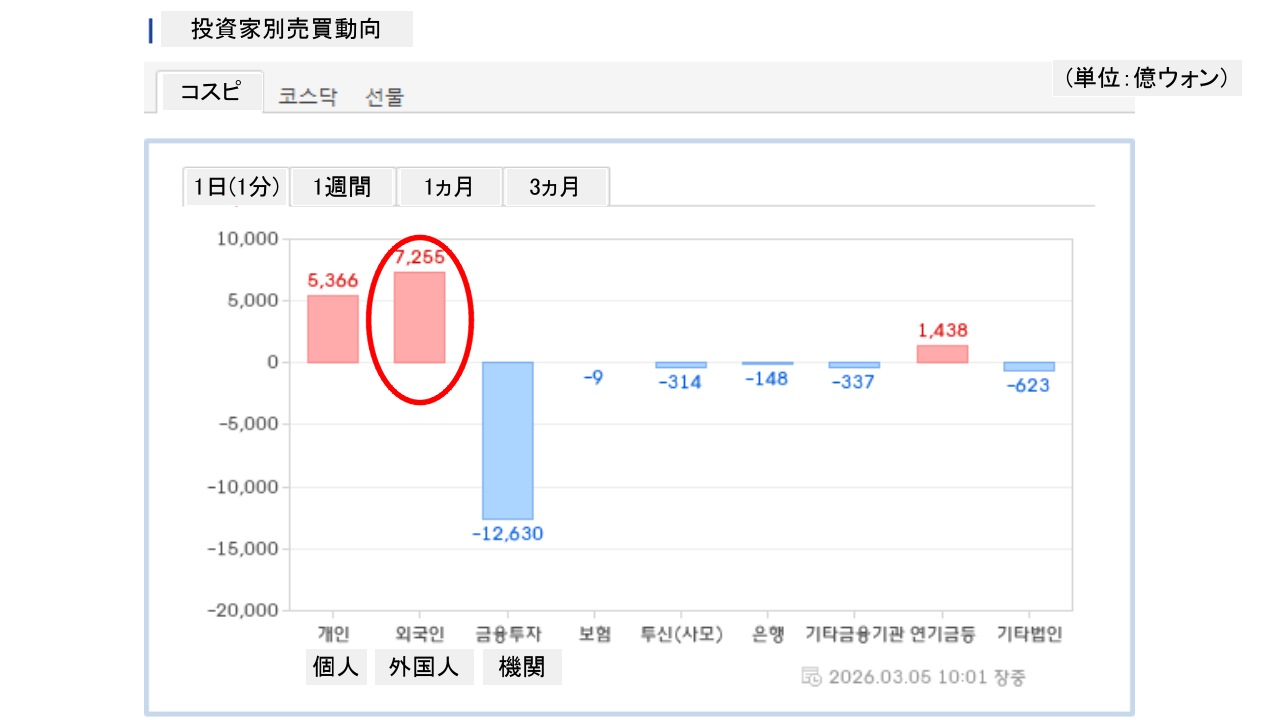The width and height of the screenshot is (1280, 720).
Task: Open the 선물 tab
Action: click(x=385, y=97)
